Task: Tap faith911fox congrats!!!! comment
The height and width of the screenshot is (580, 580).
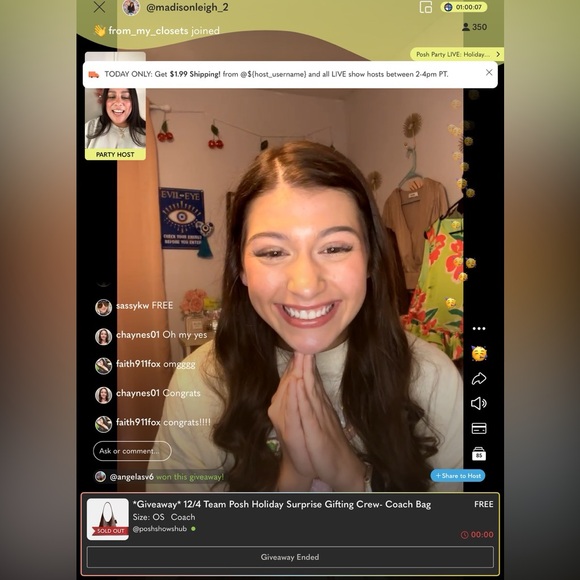Action: (x=163, y=422)
